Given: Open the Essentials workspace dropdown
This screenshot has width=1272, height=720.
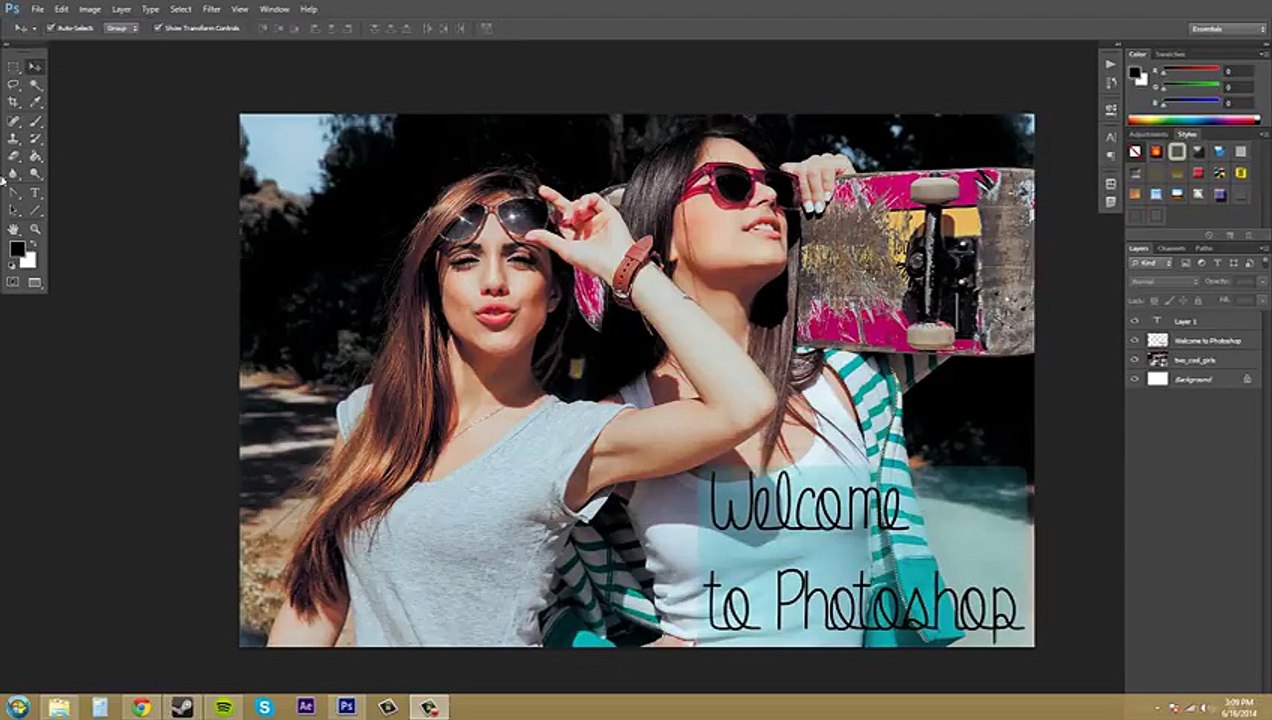Looking at the screenshot, I should [x=1227, y=29].
